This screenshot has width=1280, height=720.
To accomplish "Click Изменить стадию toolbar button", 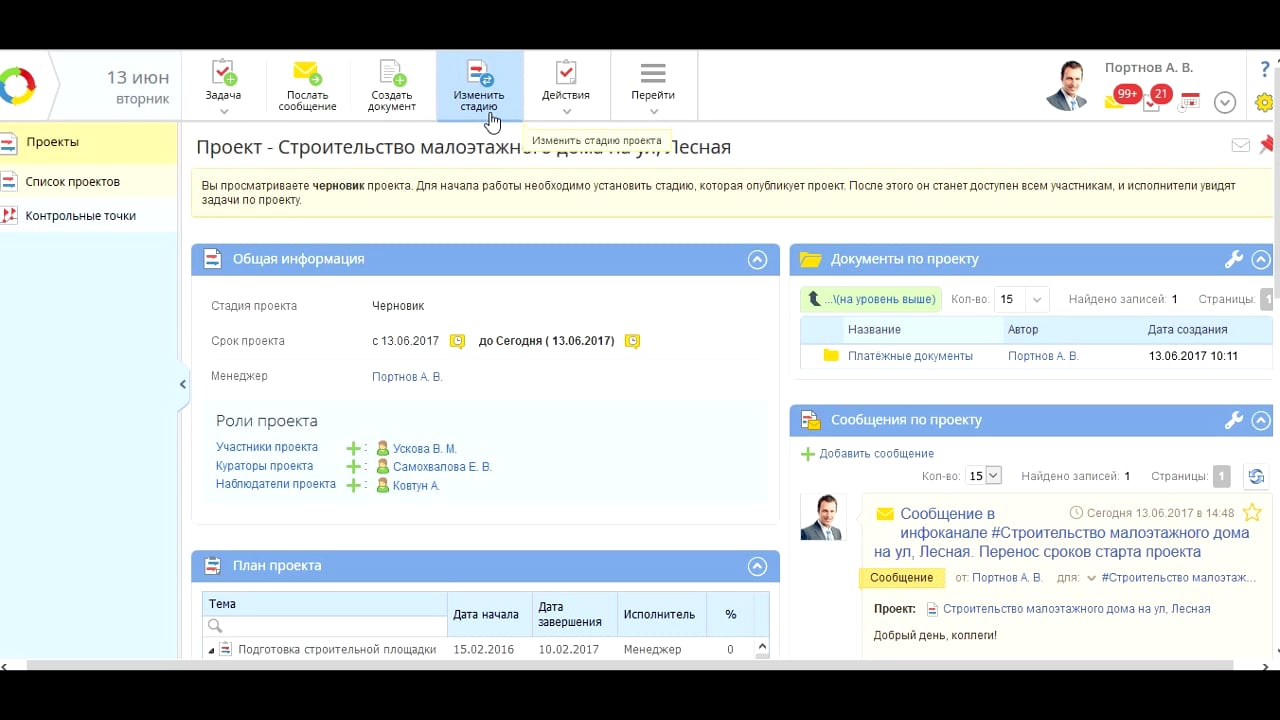I will coord(479,85).
